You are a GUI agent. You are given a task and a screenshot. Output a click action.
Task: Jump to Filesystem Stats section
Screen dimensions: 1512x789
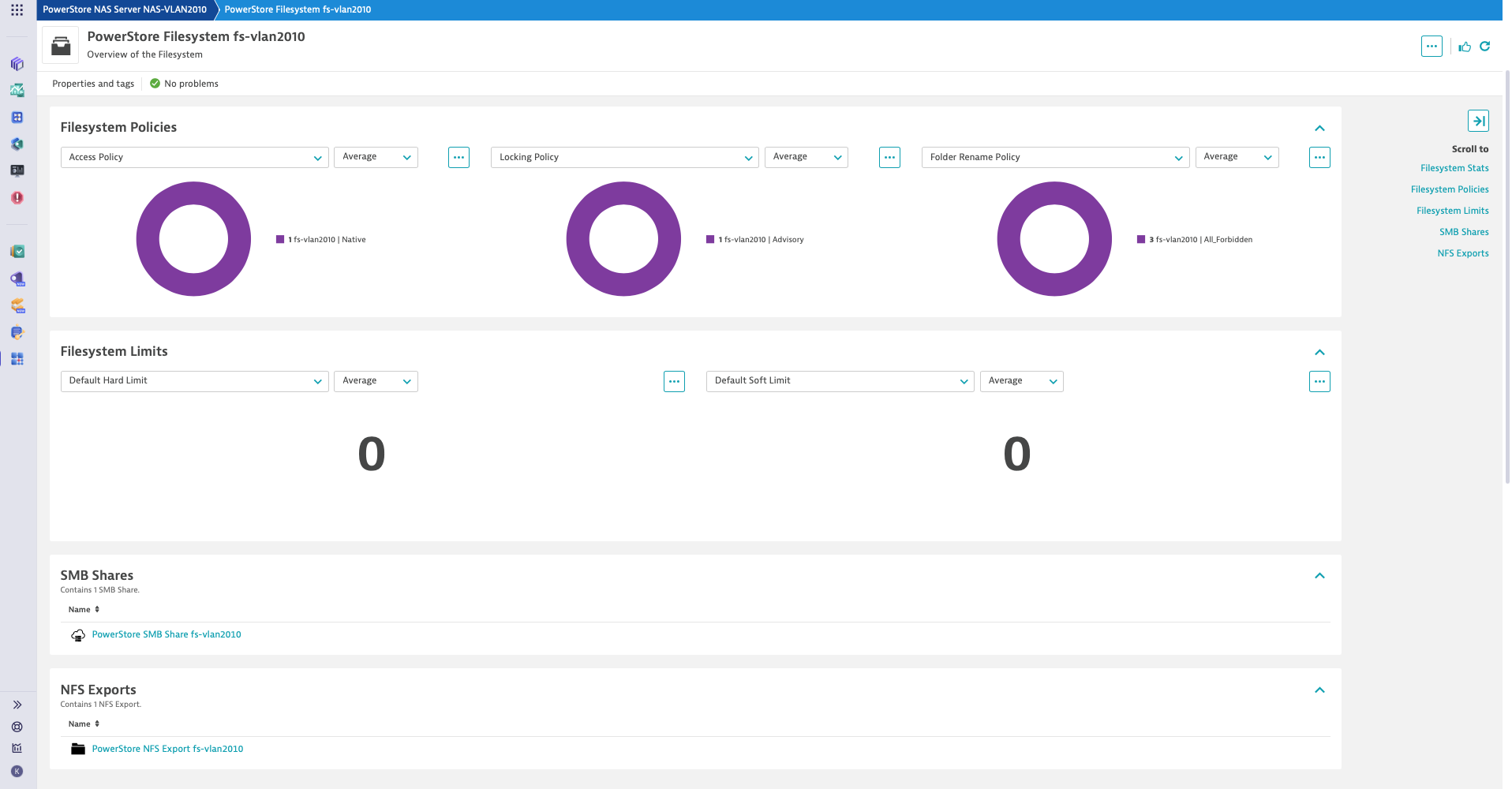1454,168
